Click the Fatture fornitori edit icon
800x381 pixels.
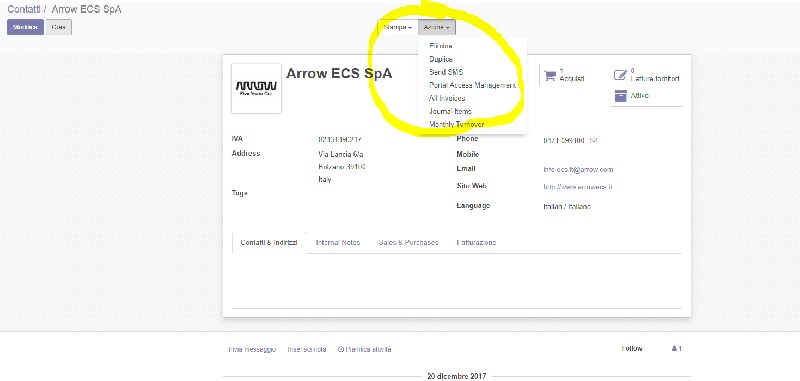(619, 75)
